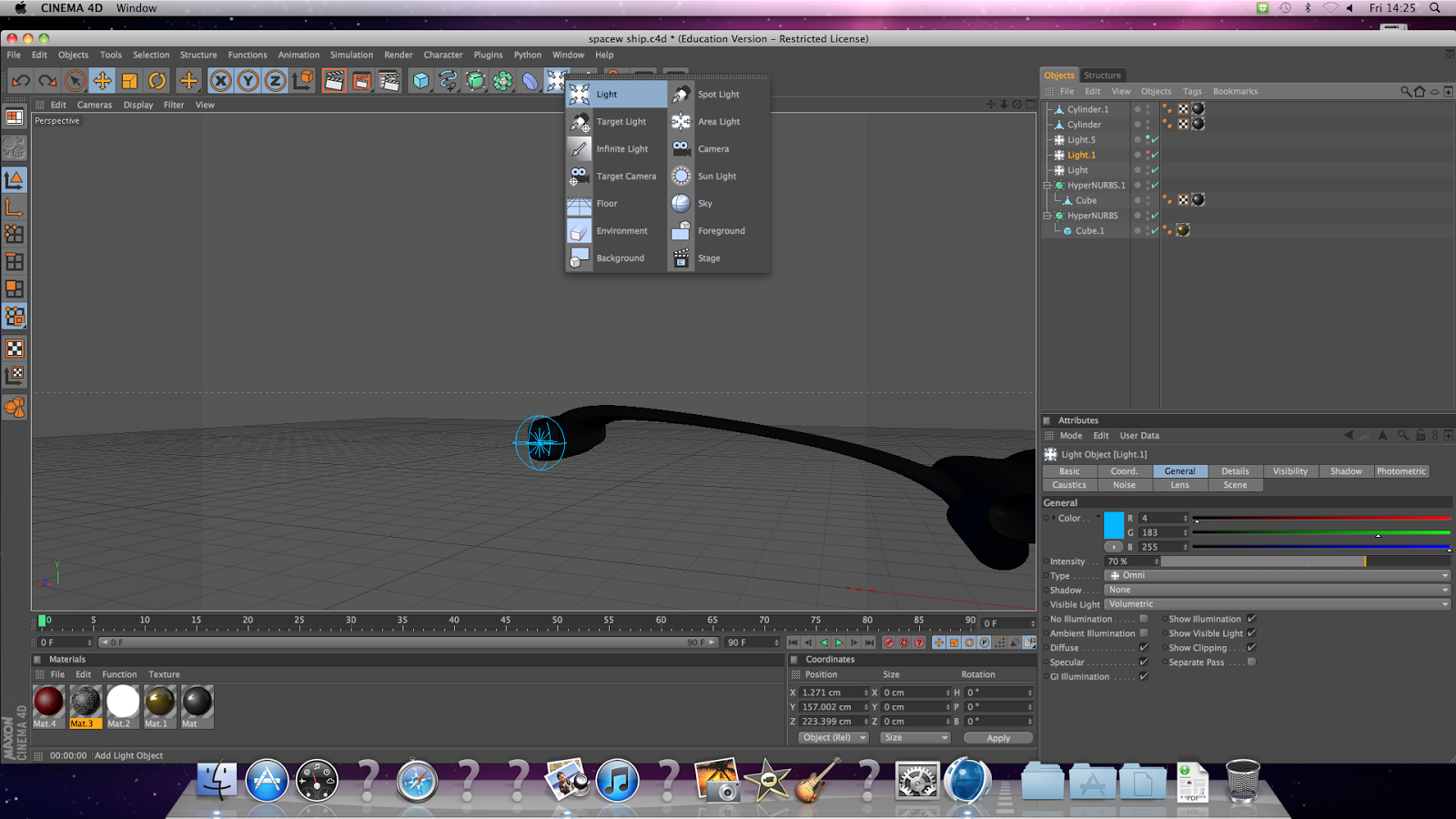This screenshot has width=1456, height=819.
Task: Select the Move tool
Action: tap(102, 80)
